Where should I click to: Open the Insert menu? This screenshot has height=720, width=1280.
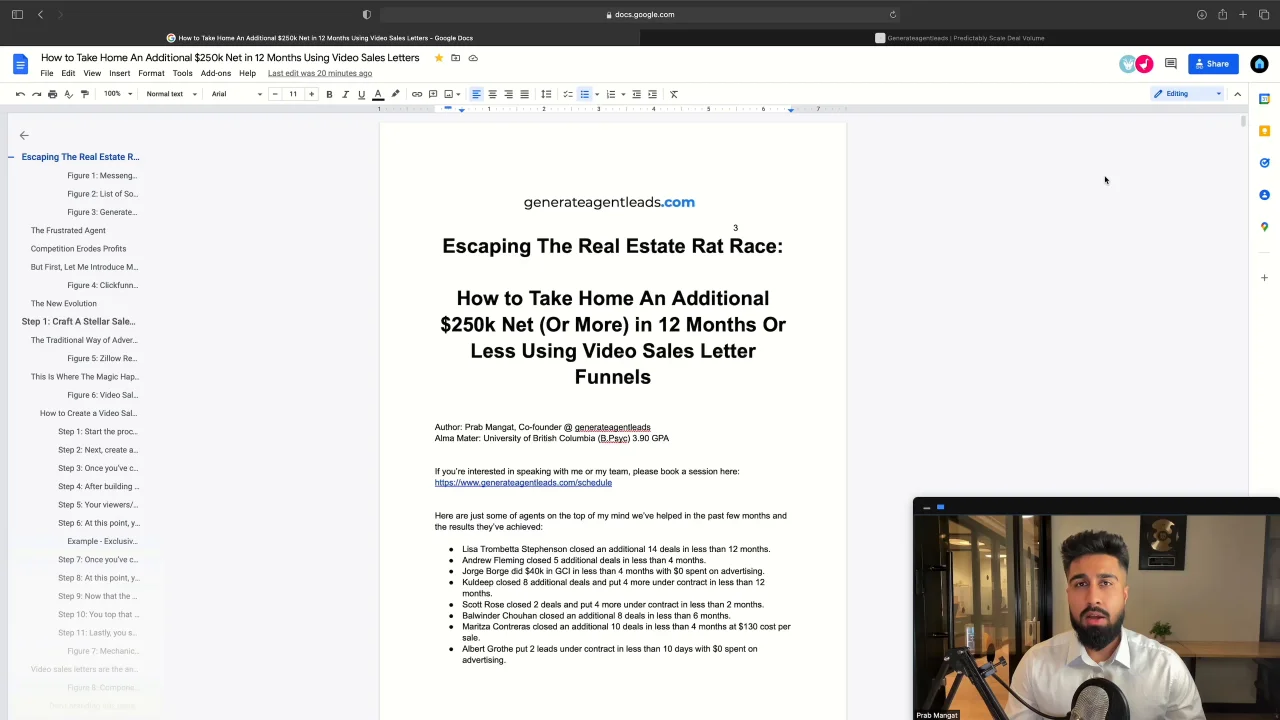tap(119, 73)
